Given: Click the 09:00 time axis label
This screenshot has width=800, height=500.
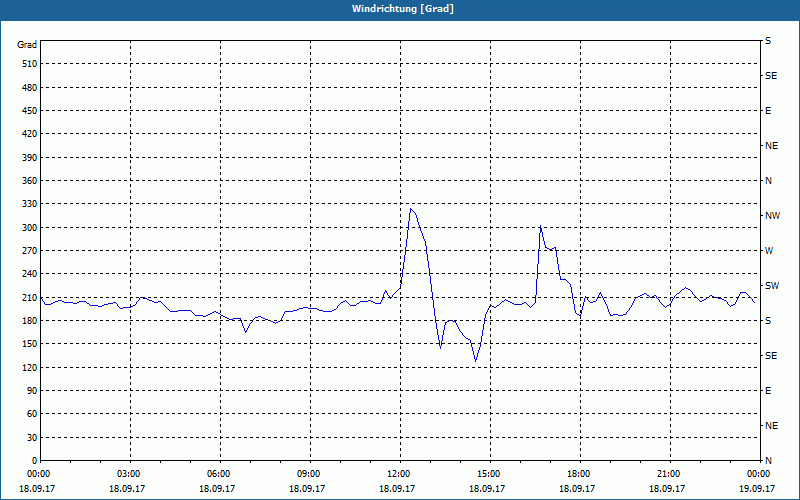Looking at the screenshot, I should 310,474.
